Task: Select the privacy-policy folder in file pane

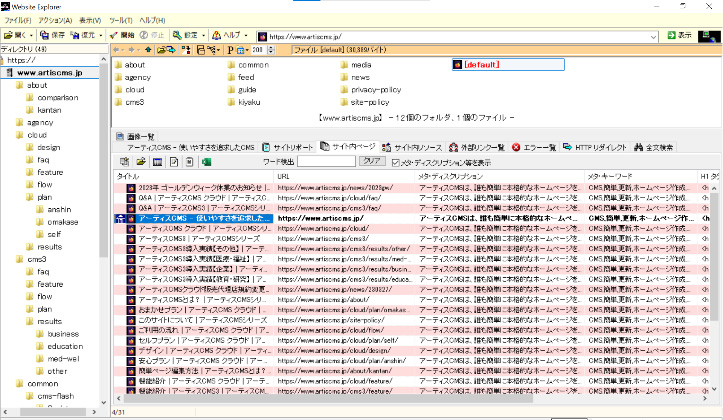Action: (371, 90)
